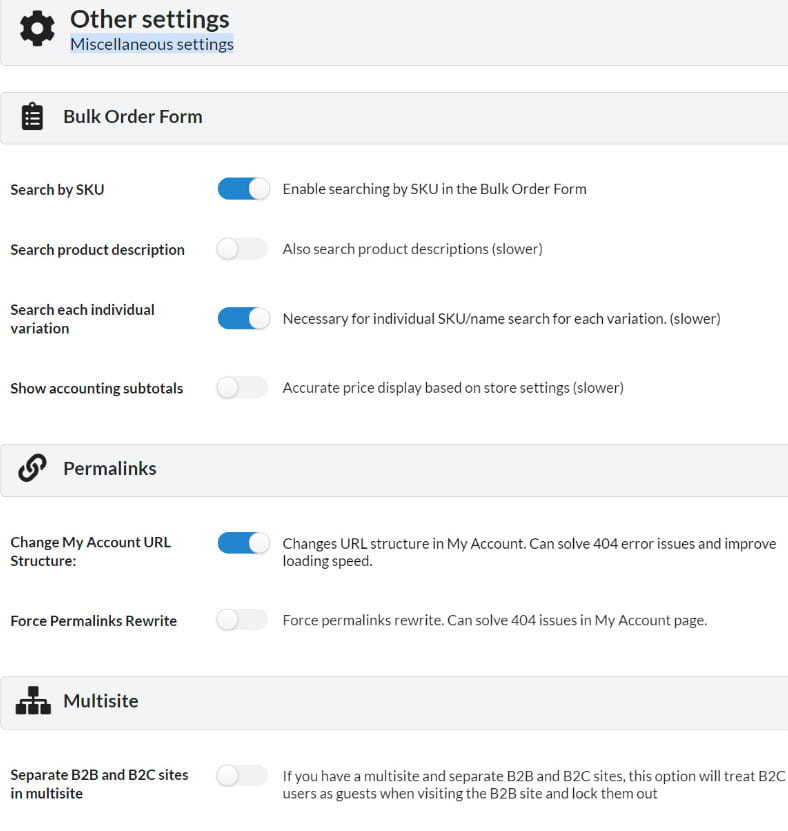The width and height of the screenshot is (788, 831).
Task: Click the Search product description label
Action: (x=97, y=250)
